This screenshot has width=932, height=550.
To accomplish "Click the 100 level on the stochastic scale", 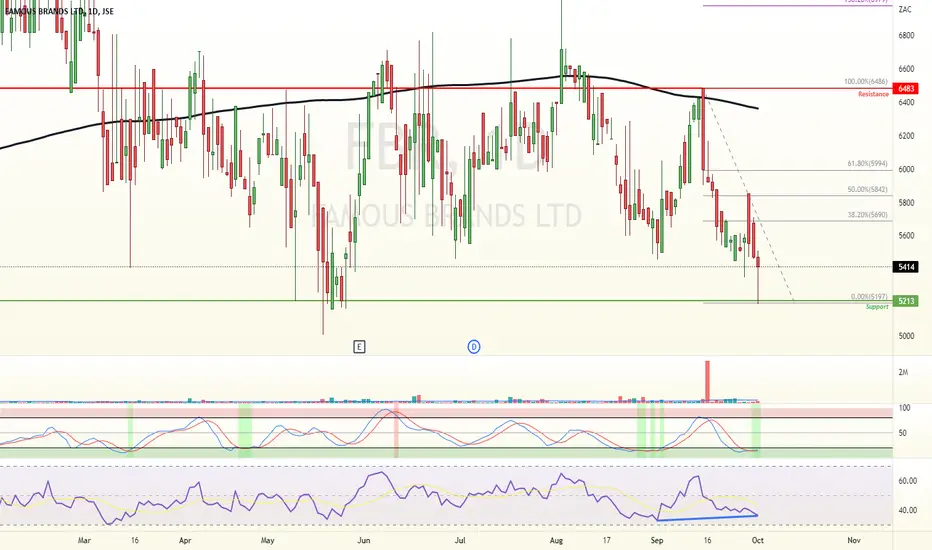I will [x=905, y=408].
